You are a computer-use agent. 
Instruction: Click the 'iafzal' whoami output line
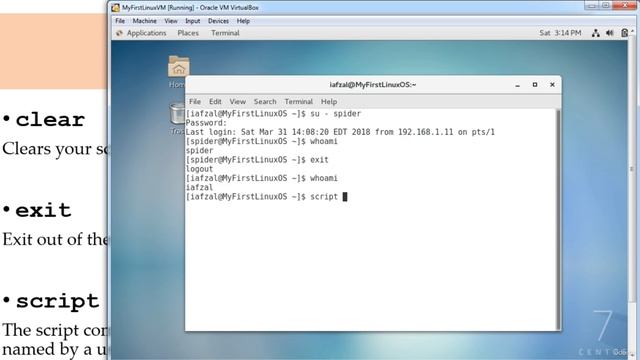(199, 187)
